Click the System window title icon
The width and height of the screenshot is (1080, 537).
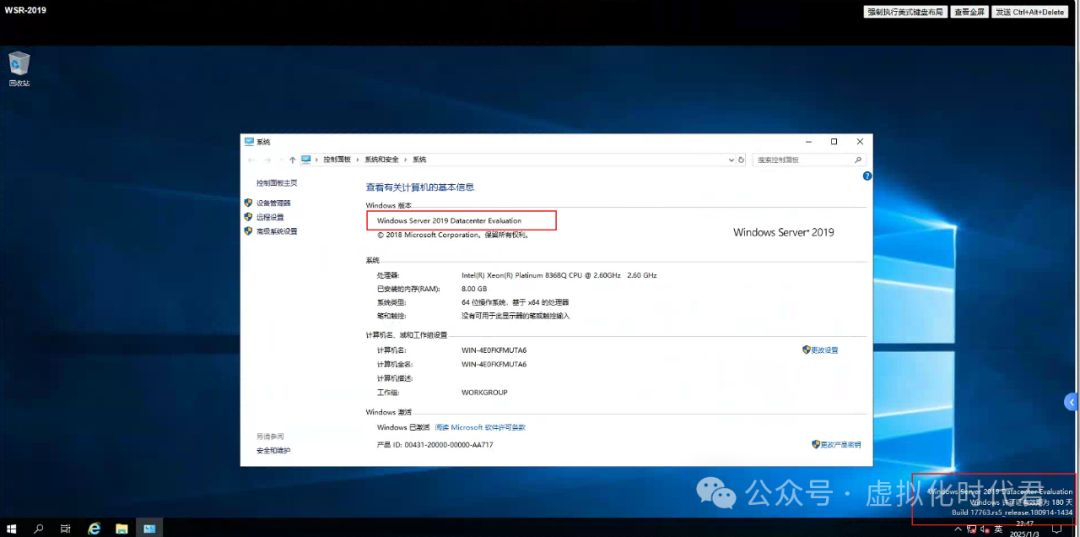249,141
